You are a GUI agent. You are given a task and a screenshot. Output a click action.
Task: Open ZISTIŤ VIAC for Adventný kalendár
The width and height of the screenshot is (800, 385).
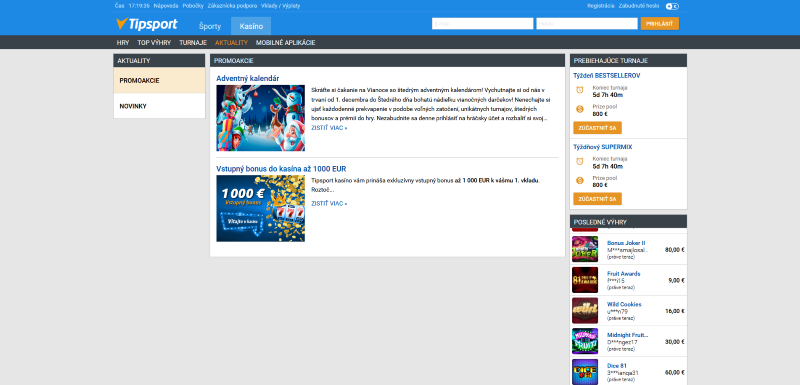coord(329,128)
